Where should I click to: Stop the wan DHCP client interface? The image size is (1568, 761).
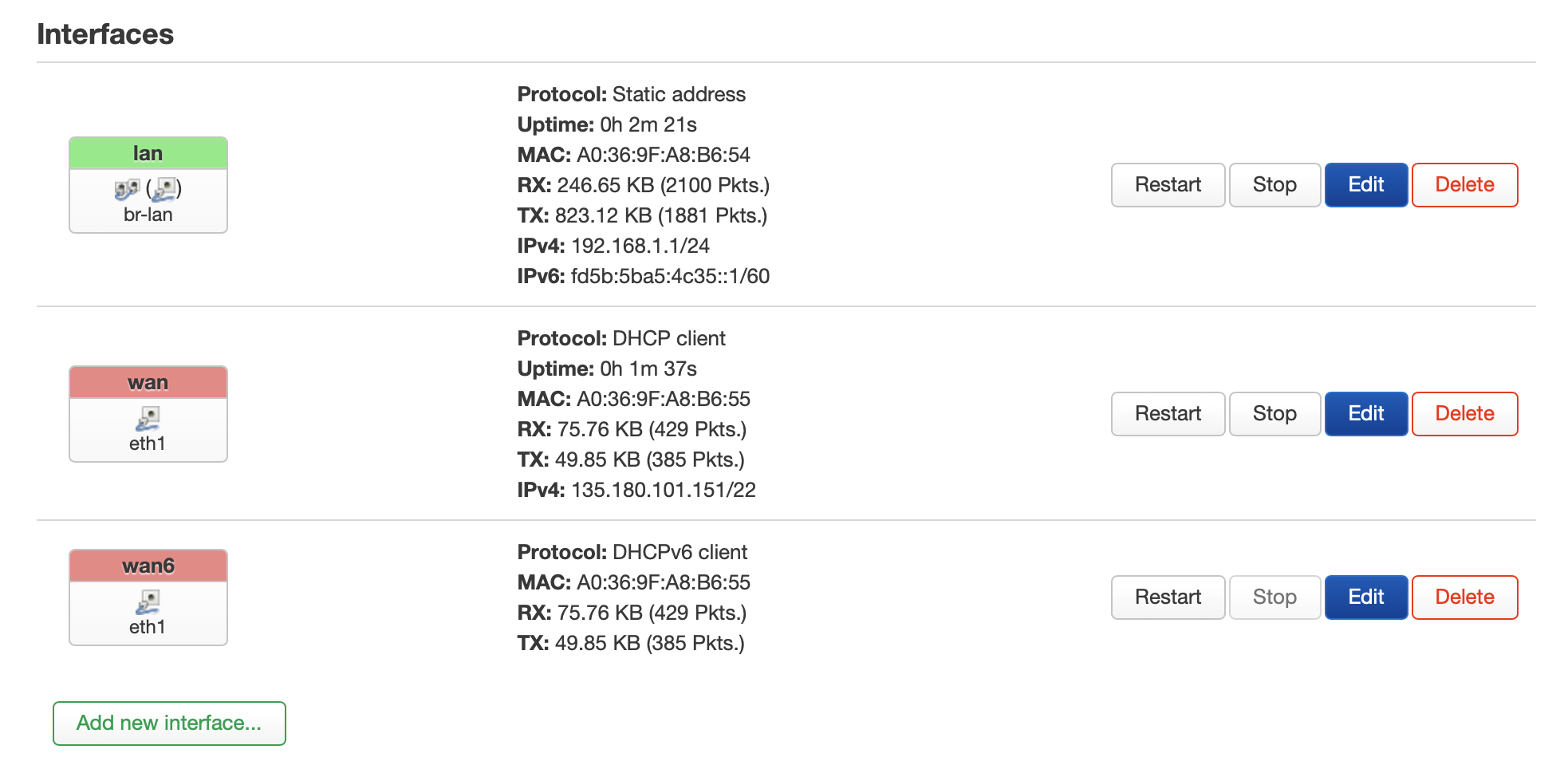pos(1274,414)
